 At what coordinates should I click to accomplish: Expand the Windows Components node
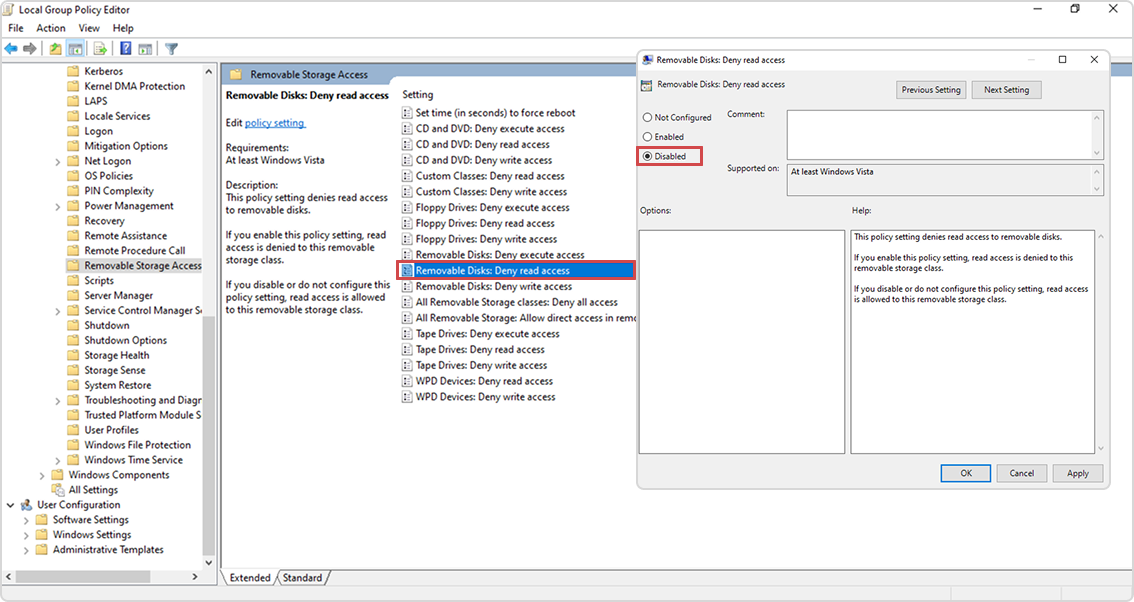[x=43, y=474]
